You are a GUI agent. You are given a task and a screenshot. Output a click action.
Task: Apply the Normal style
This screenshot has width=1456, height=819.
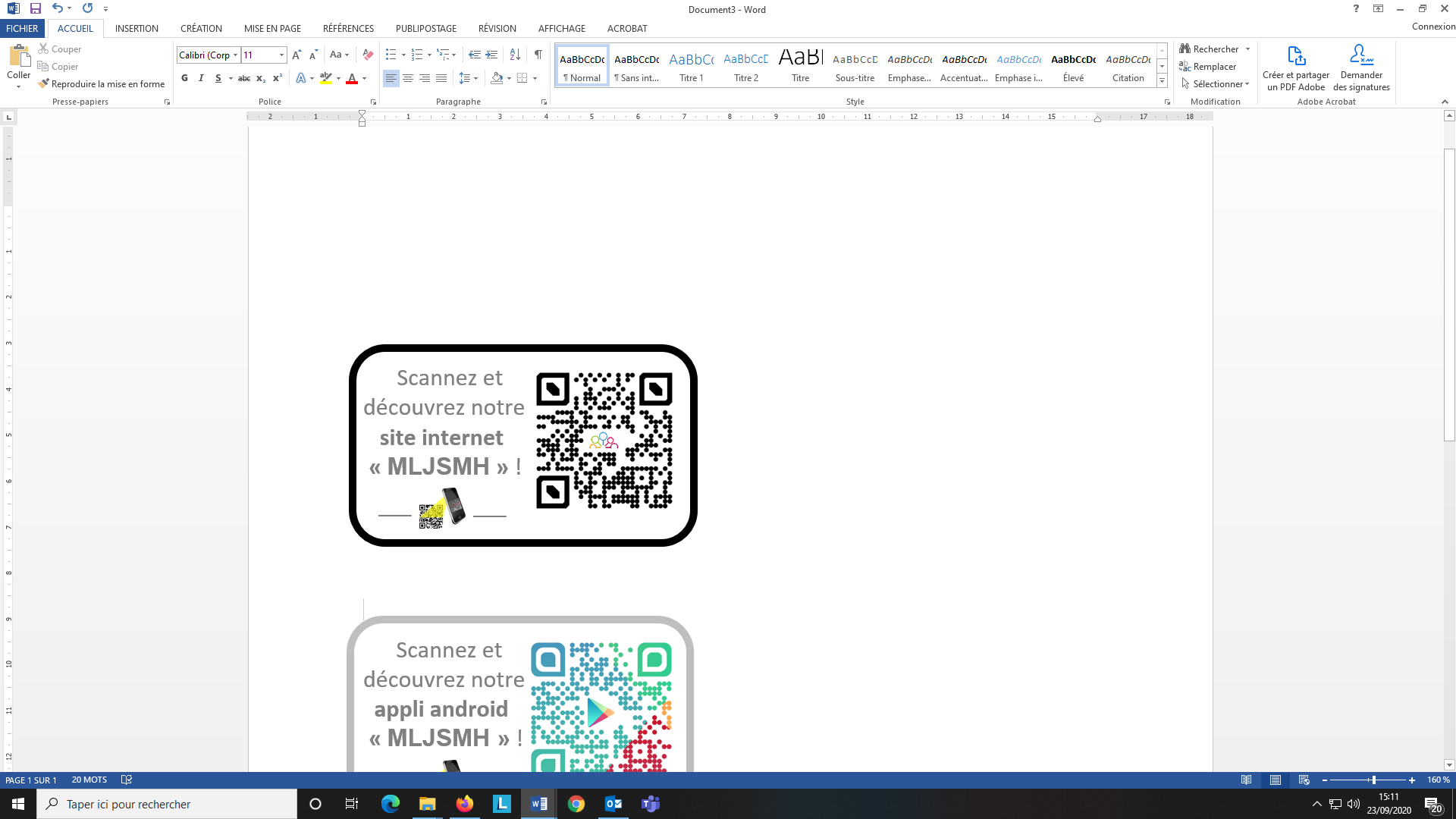point(582,65)
